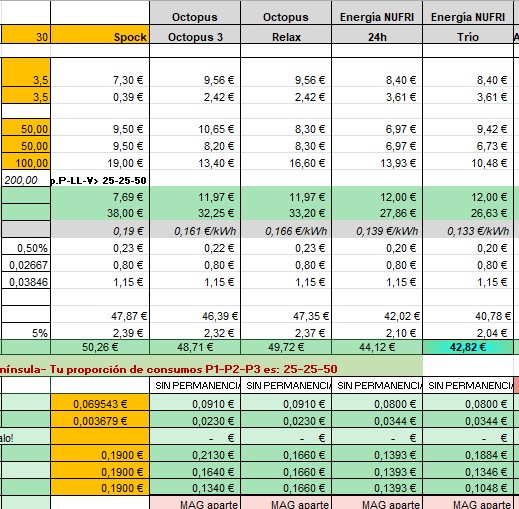
Task: Click the orange cell containing 30
Action: 26,35
